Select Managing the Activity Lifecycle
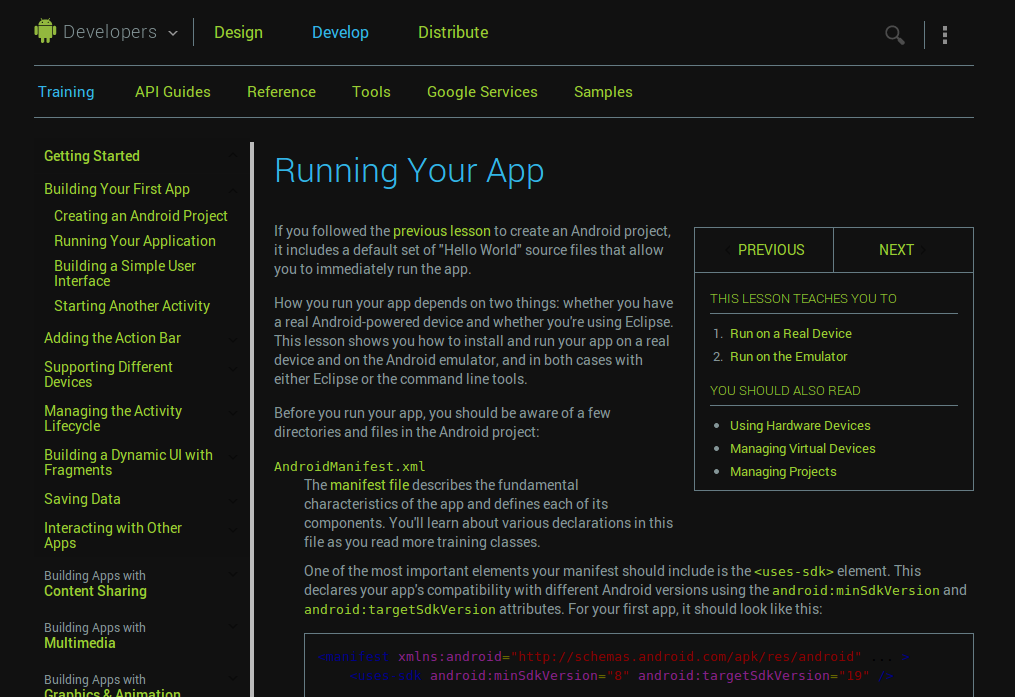 [x=113, y=418]
